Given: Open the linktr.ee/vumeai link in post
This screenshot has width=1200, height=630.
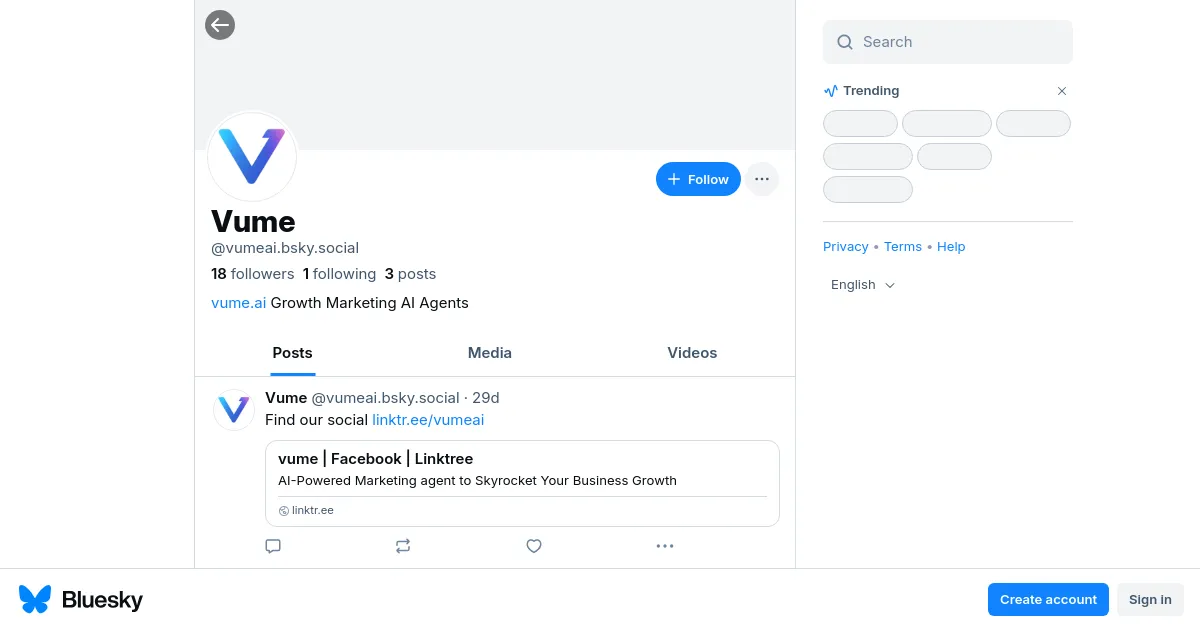Looking at the screenshot, I should 428,420.
